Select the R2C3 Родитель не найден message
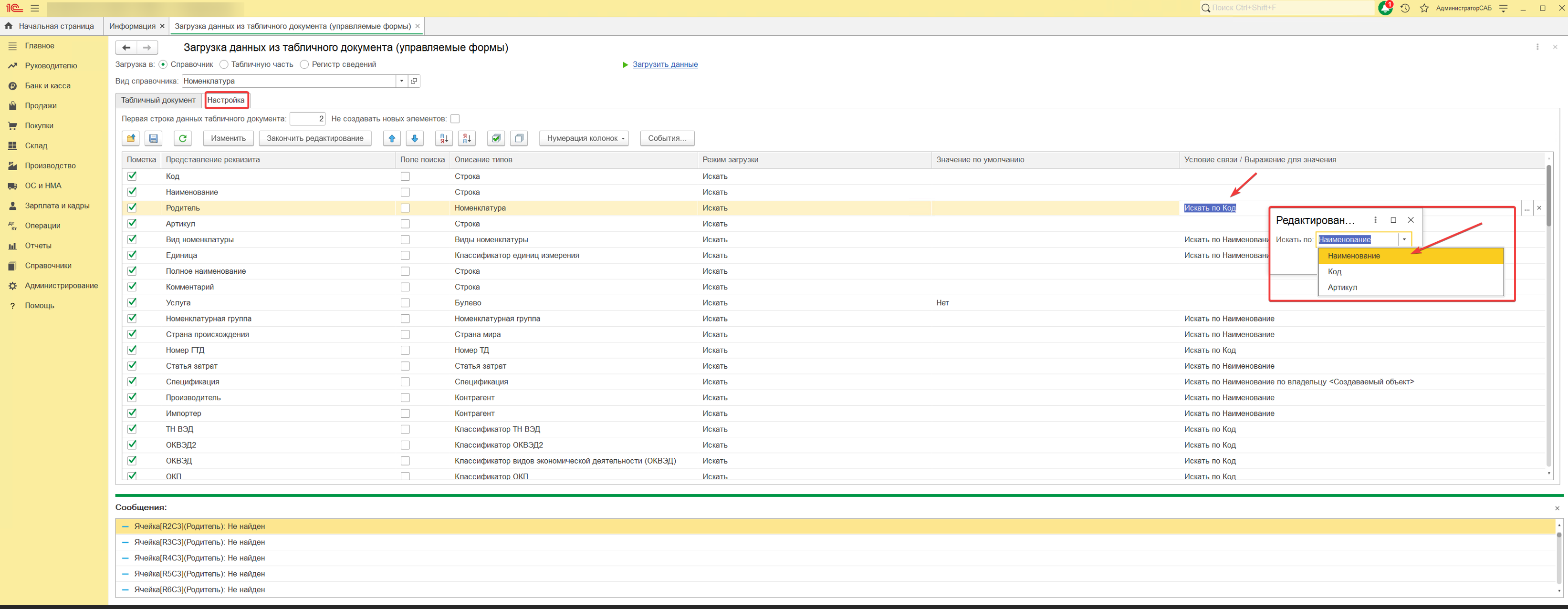 [x=836, y=526]
